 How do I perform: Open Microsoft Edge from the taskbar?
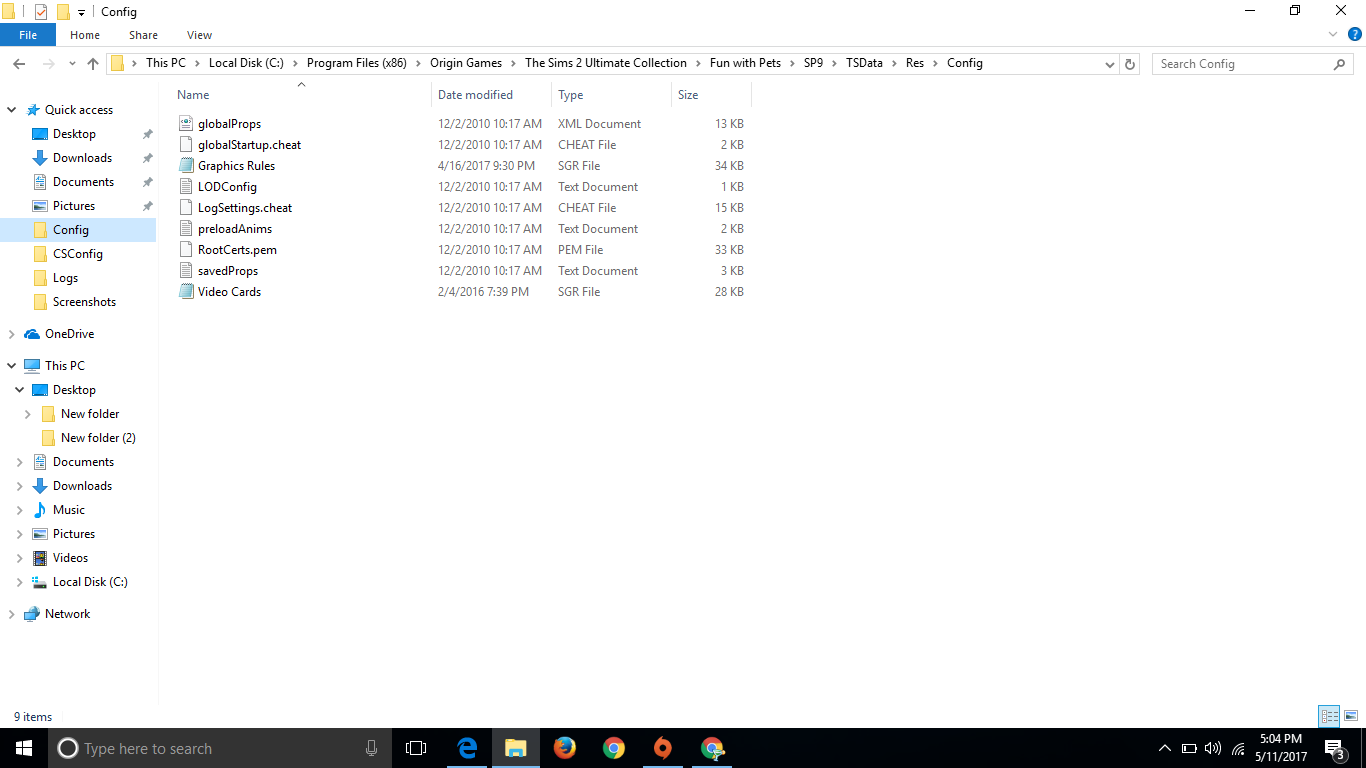(467, 748)
